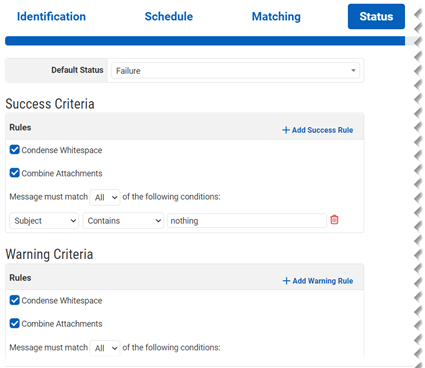Switch to the Schedule tab
This screenshot has height=368, width=425.
169,16
